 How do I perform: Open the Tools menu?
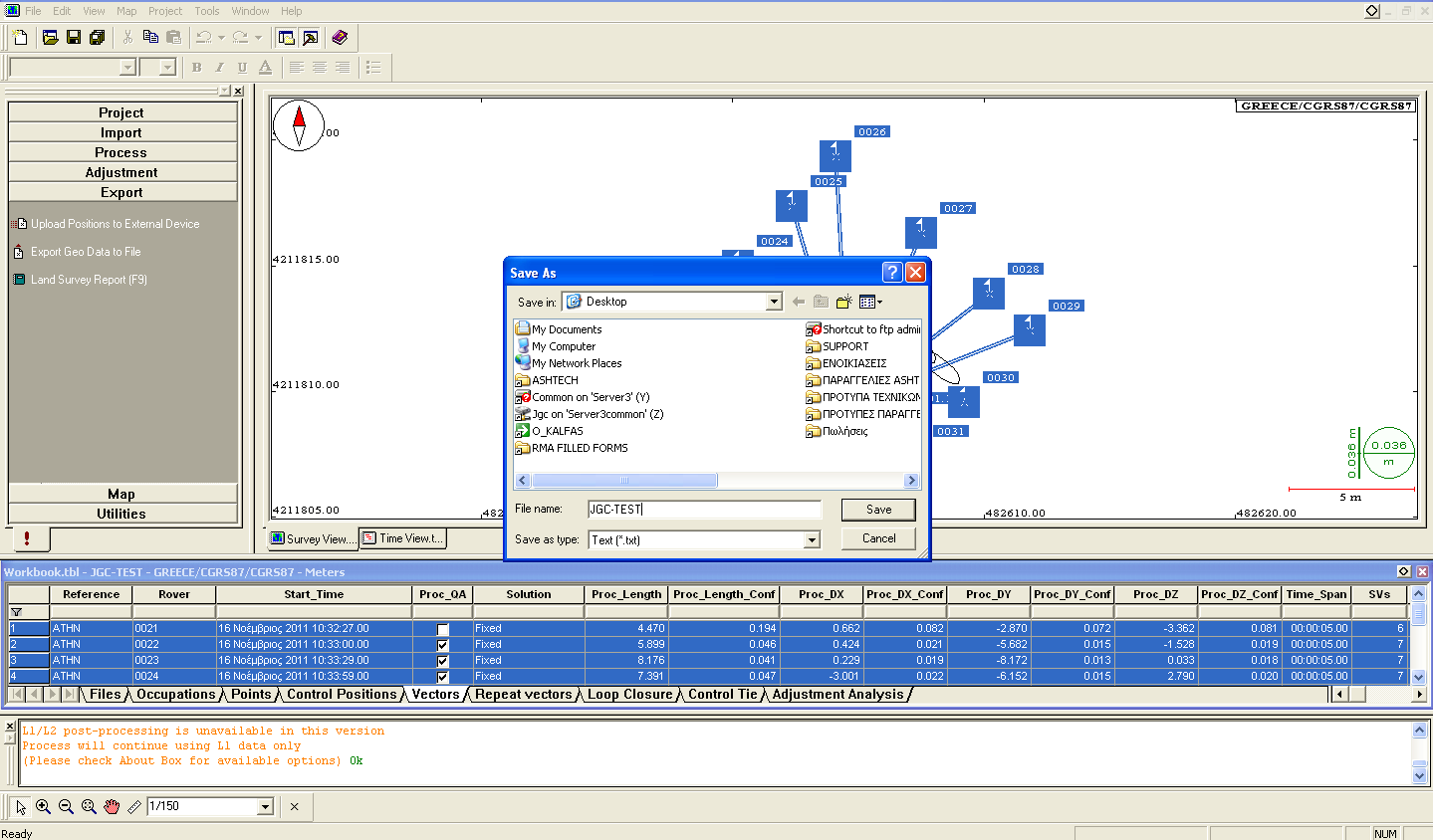(207, 11)
